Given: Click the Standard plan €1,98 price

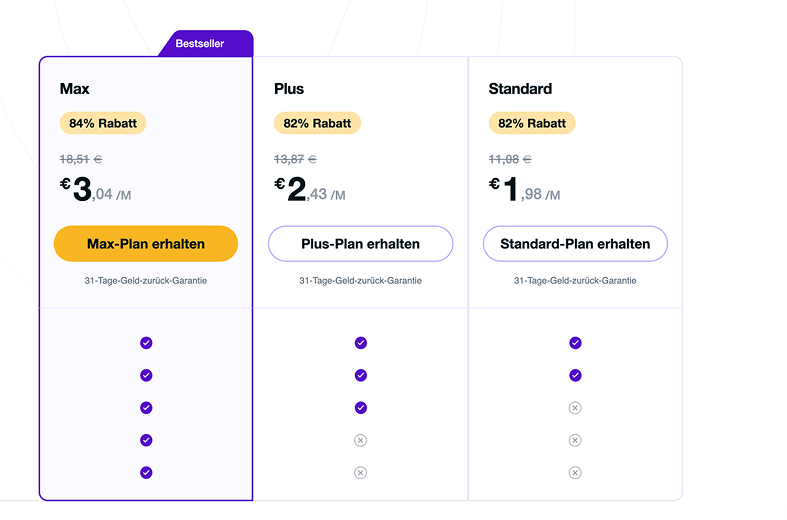Looking at the screenshot, I should [x=524, y=190].
